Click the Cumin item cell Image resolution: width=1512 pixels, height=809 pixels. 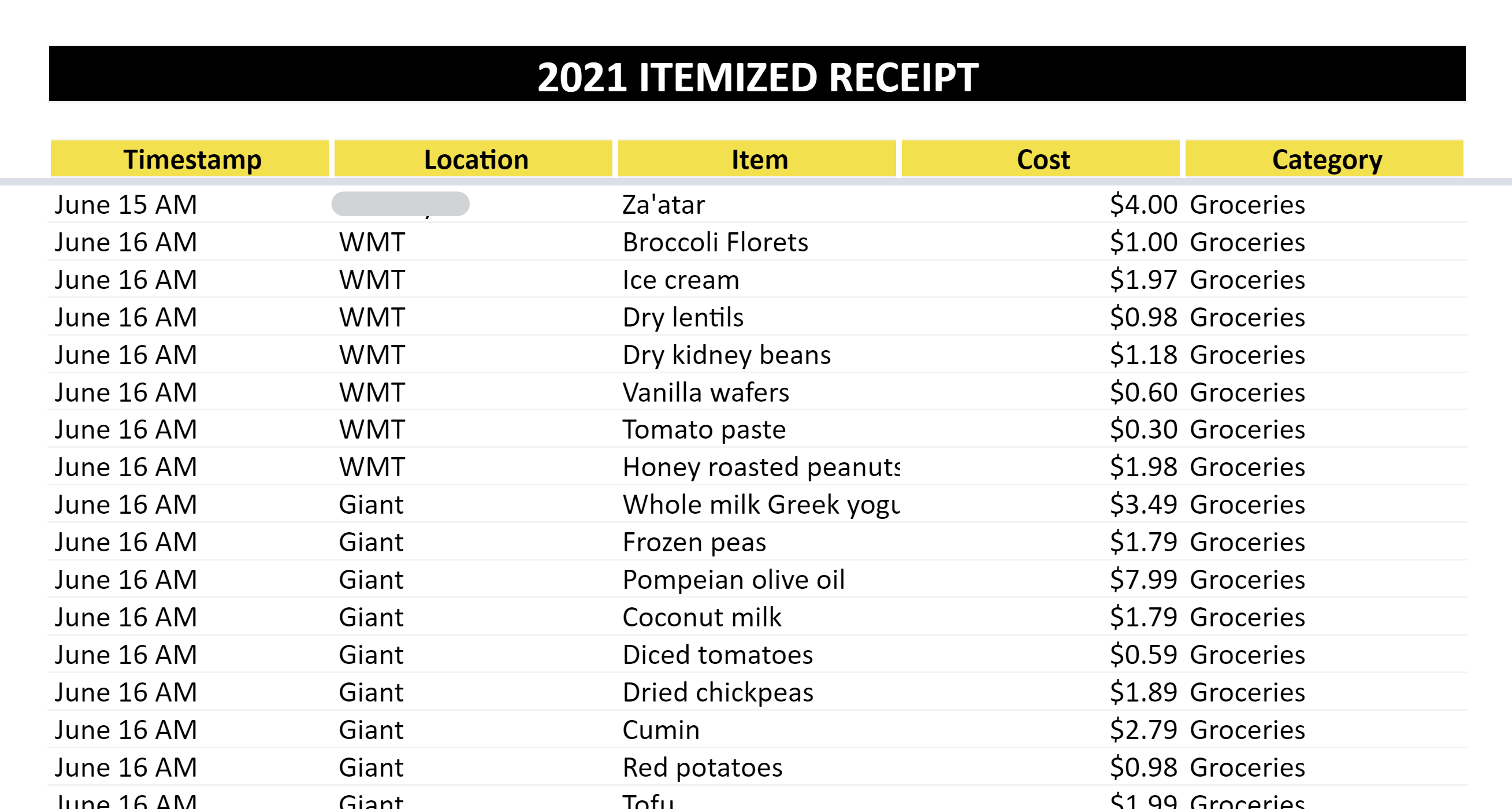[x=661, y=730]
